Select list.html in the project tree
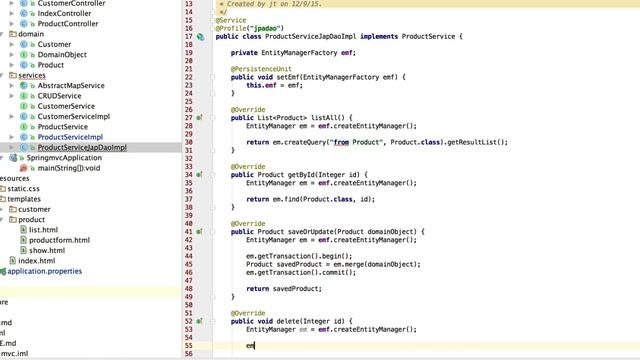The image size is (640, 360). 43,230
